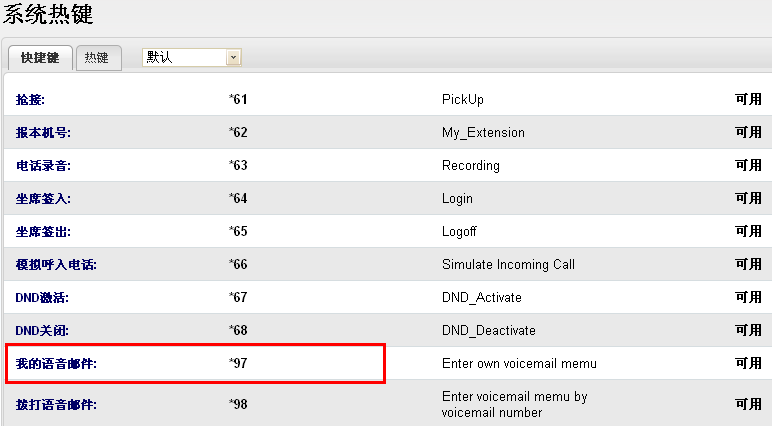Click the *61 PickUp code
The width and height of the screenshot is (772, 426).
[238, 100]
